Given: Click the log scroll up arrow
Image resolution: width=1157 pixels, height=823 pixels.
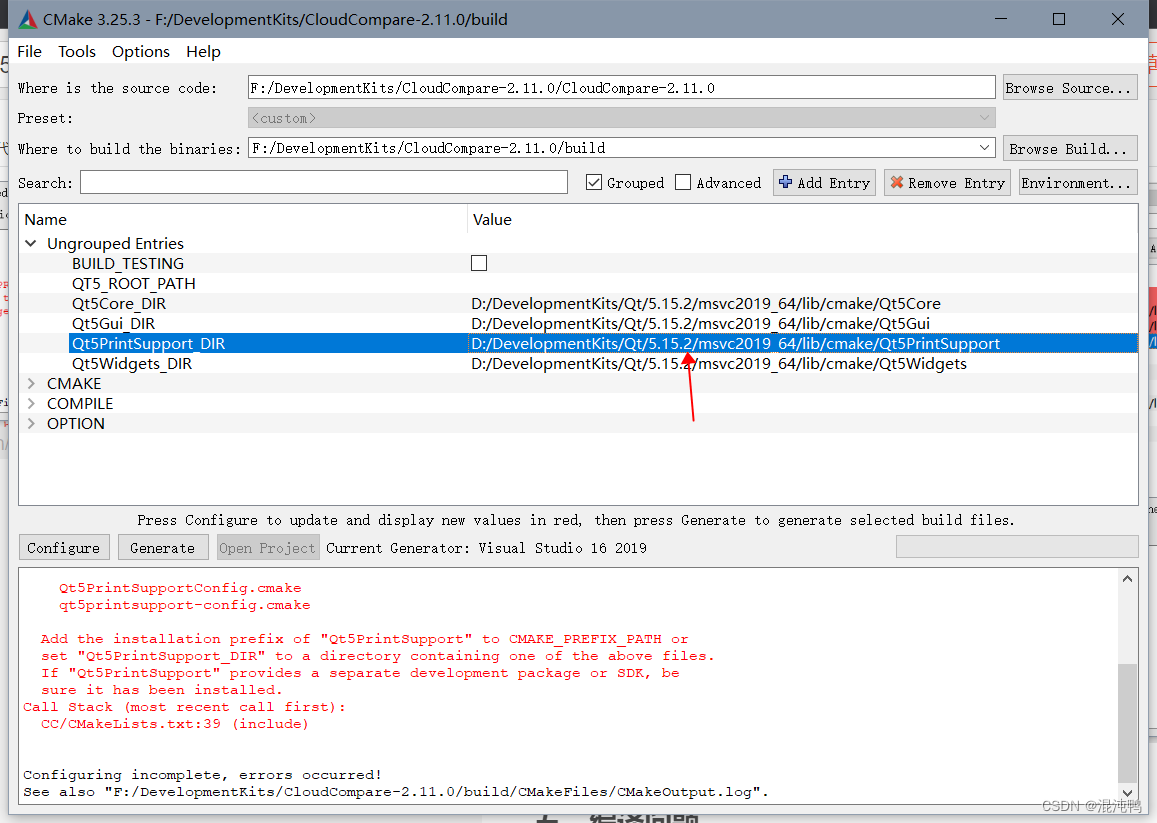Looking at the screenshot, I should (x=1127, y=579).
